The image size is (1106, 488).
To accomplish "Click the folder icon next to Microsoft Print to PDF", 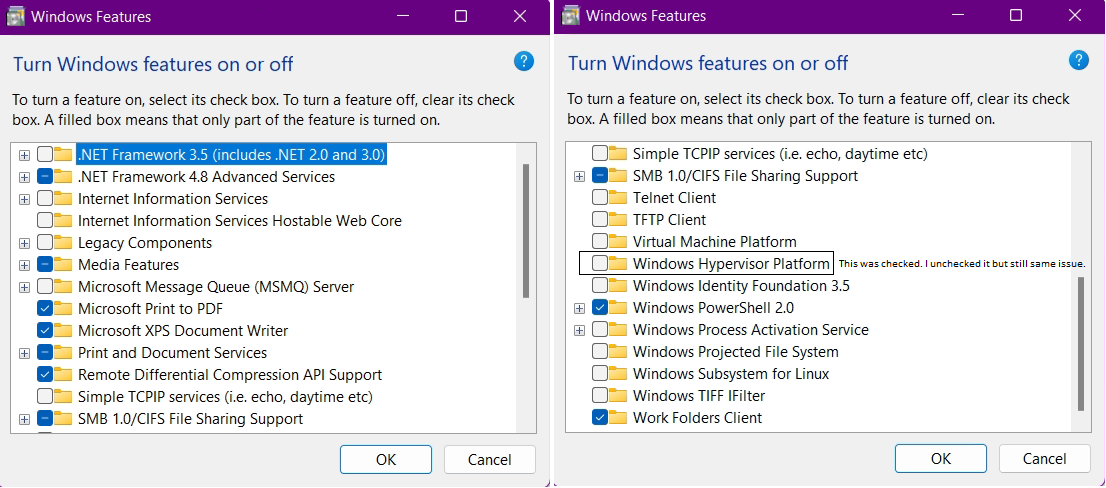I will [63, 308].
